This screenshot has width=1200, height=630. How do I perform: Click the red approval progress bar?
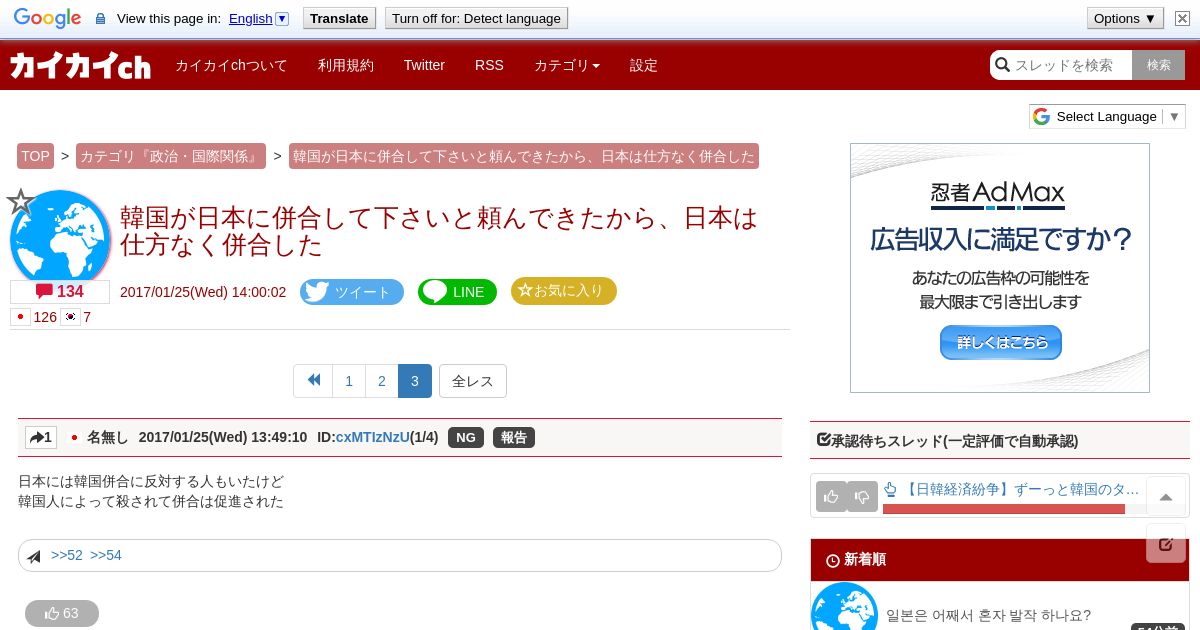[x=1004, y=509]
